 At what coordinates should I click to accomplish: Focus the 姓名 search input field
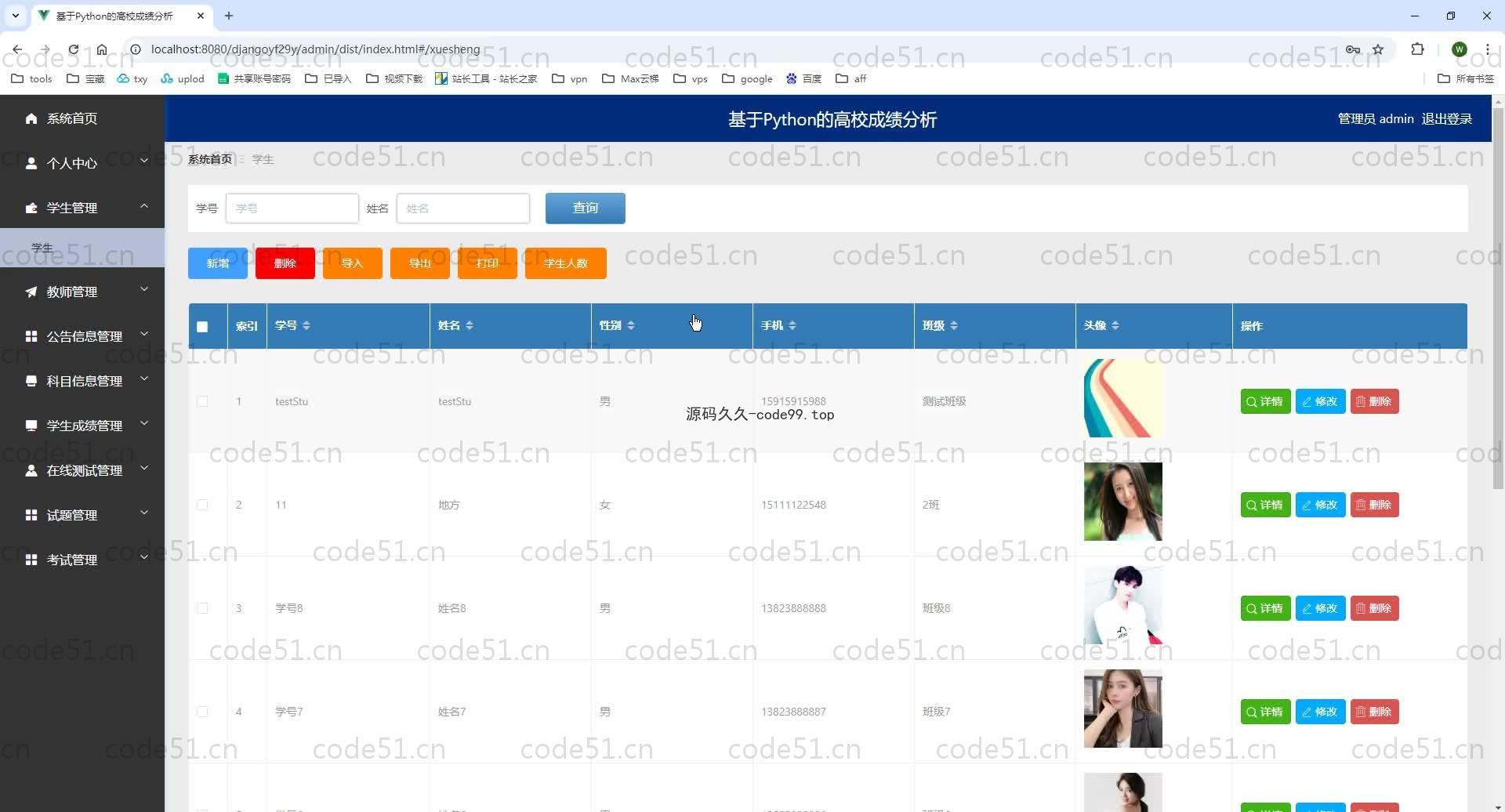(x=463, y=208)
